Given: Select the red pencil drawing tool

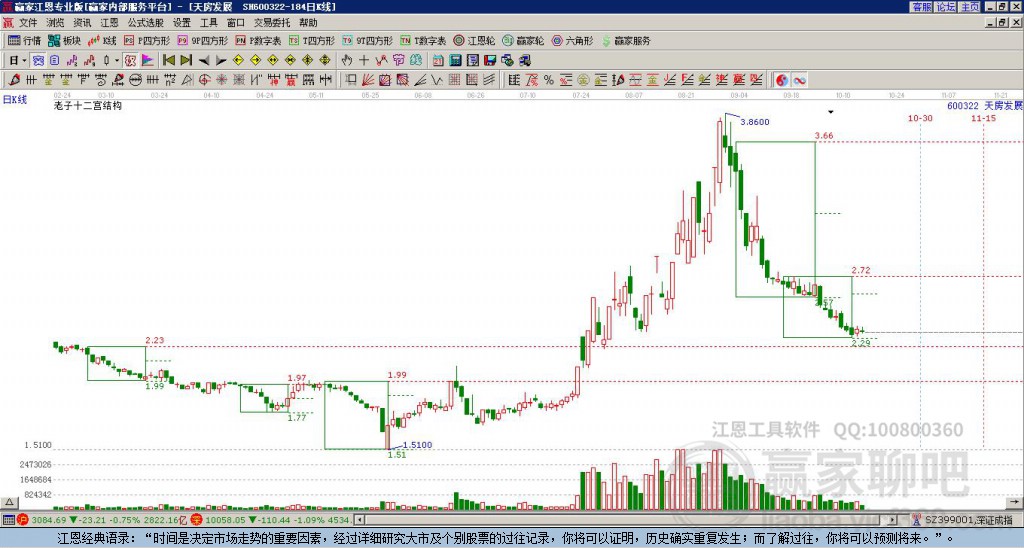Looking at the screenshot, I should tap(14, 80).
